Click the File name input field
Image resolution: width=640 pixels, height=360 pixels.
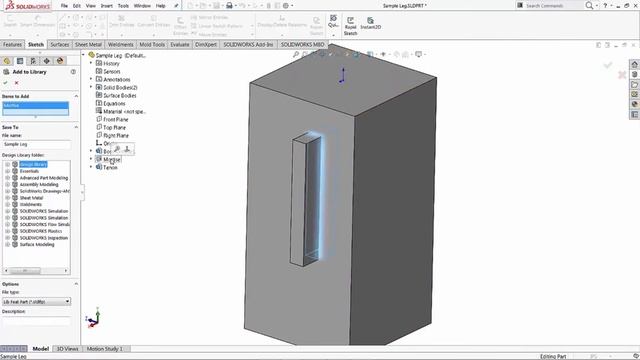point(36,144)
